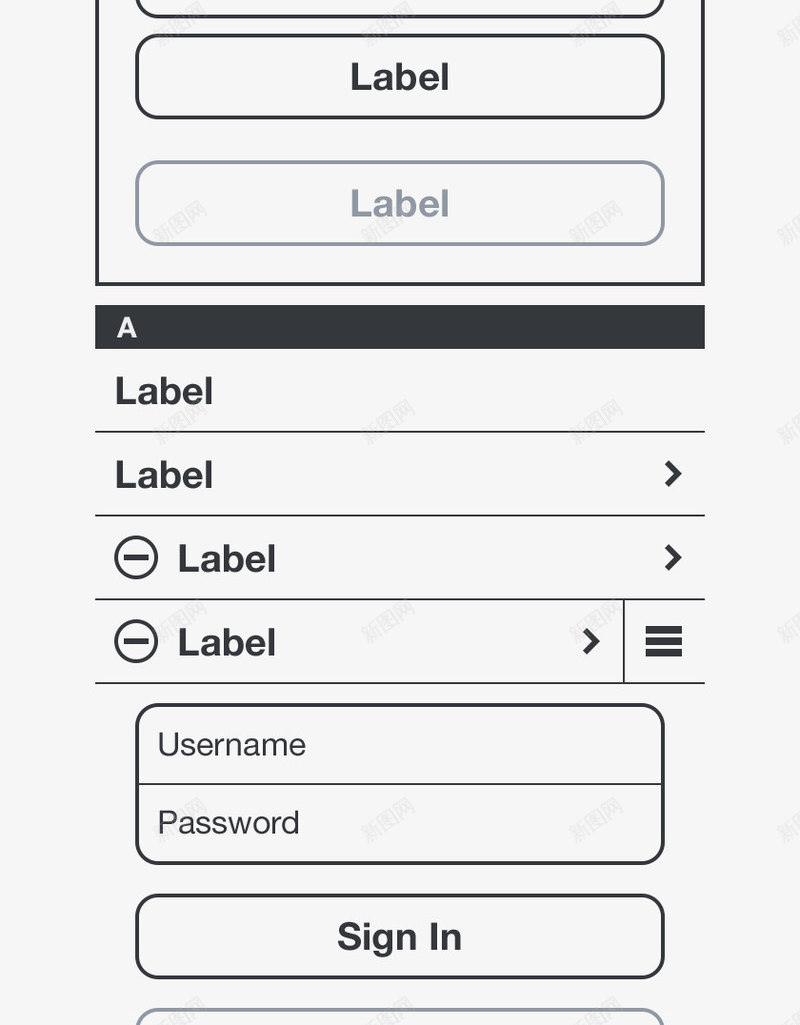Focus the Username input field
This screenshot has width=800, height=1025.
(x=400, y=745)
